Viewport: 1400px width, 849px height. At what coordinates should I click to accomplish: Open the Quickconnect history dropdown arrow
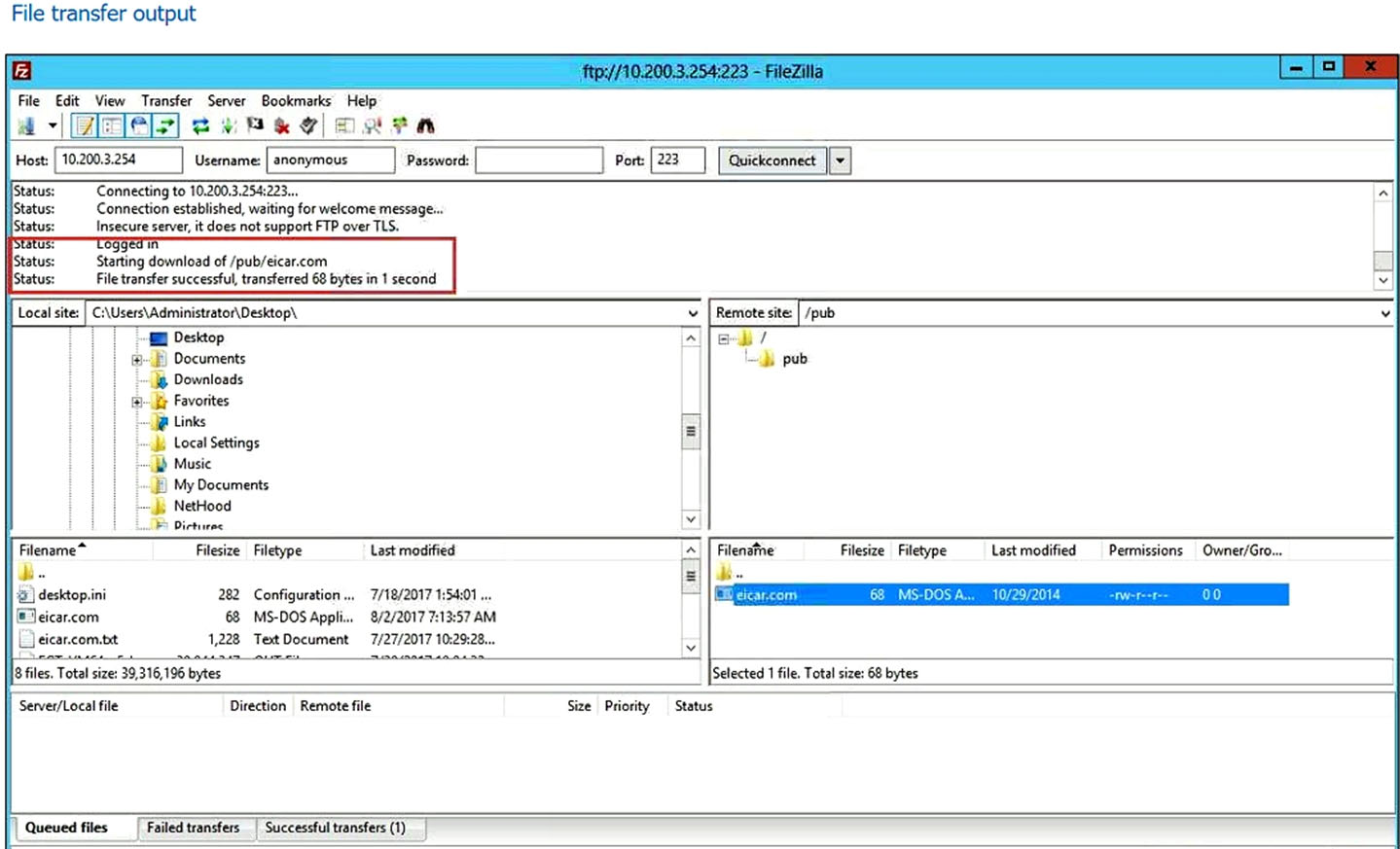[x=840, y=160]
